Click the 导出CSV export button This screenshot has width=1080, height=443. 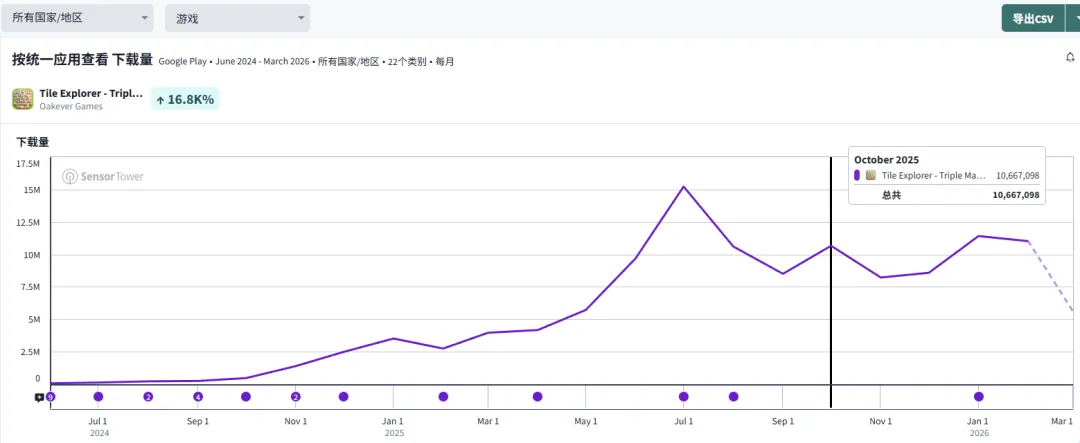(x=1032, y=19)
